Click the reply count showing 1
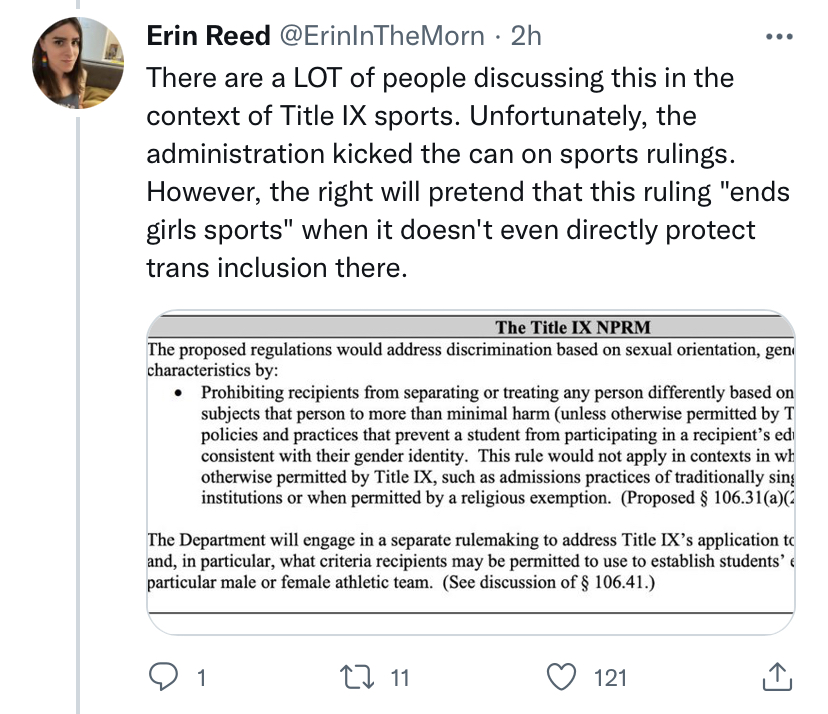828x714 pixels. click(x=200, y=678)
